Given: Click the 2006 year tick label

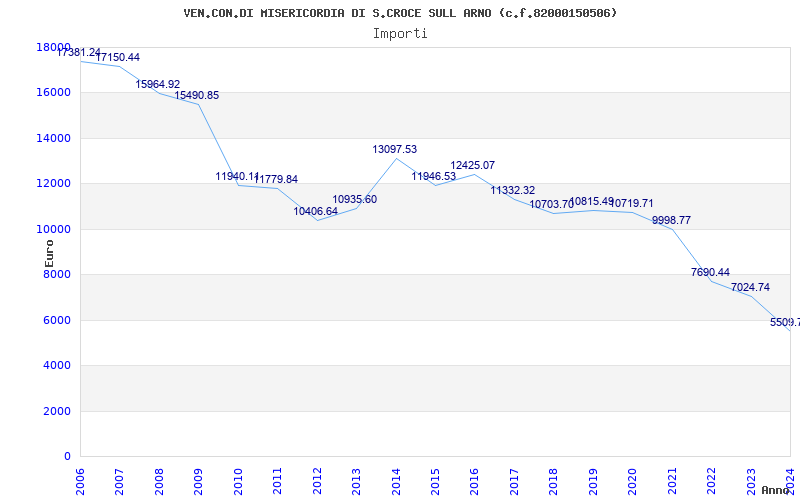Looking at the screenshot, I should 80,481.
